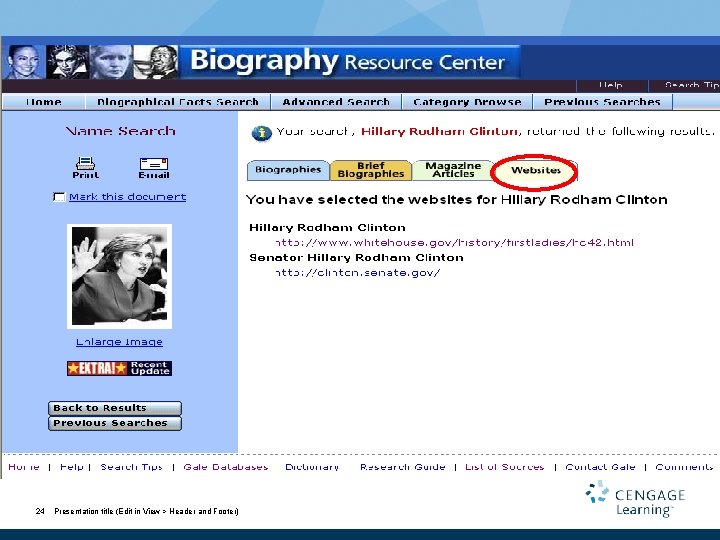Click the footer Search Tips link

click(x=131, y=467)
